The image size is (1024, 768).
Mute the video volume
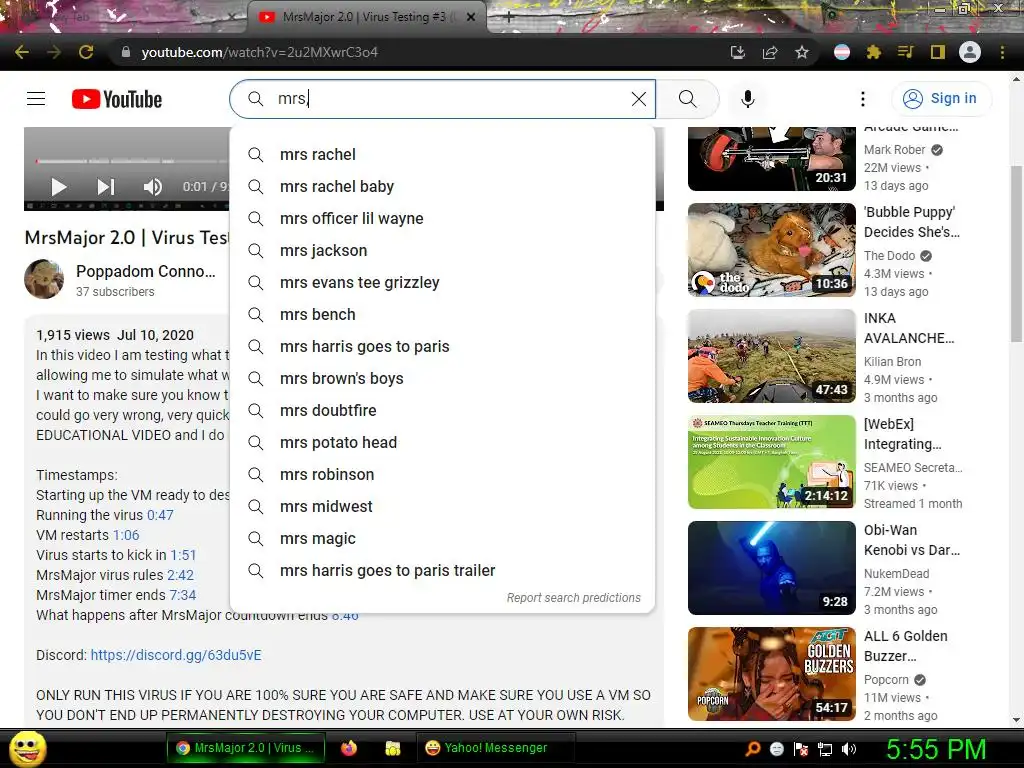(x=152, y=187)
